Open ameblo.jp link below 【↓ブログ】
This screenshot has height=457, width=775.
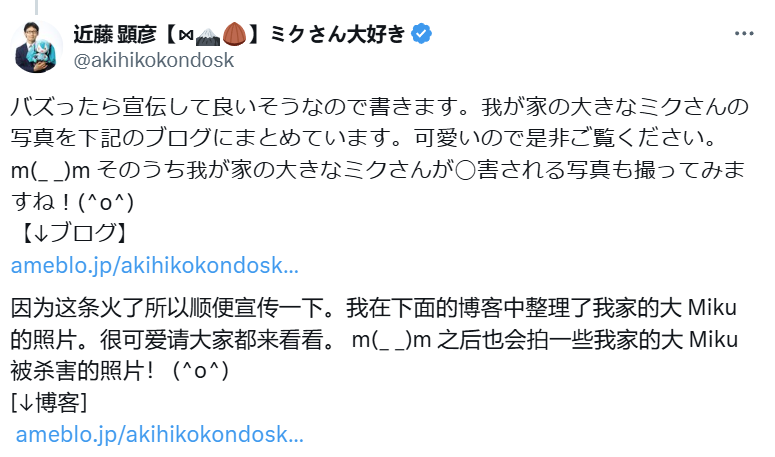coord(155,266)
